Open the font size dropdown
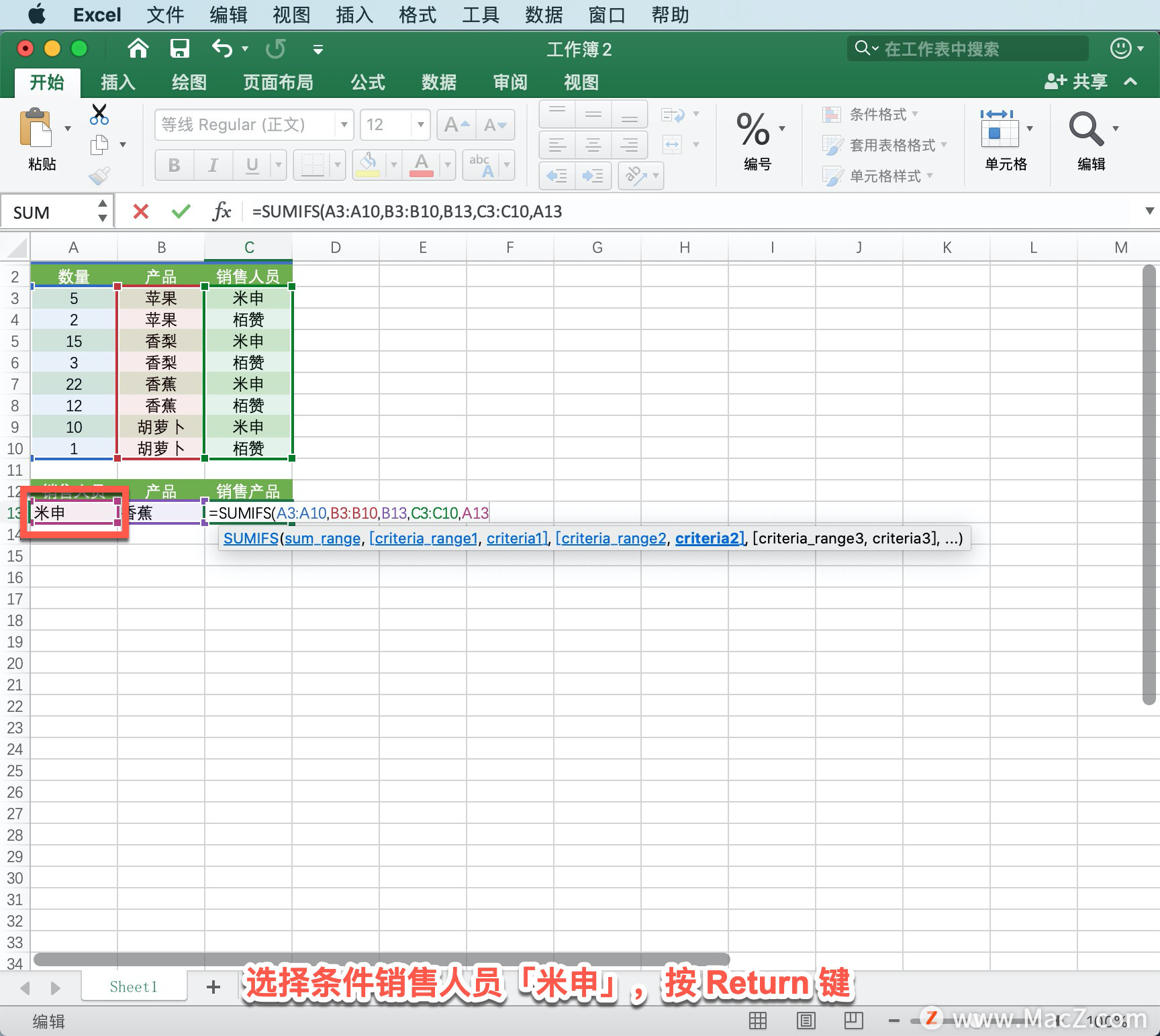 click(x=421, y=125)
